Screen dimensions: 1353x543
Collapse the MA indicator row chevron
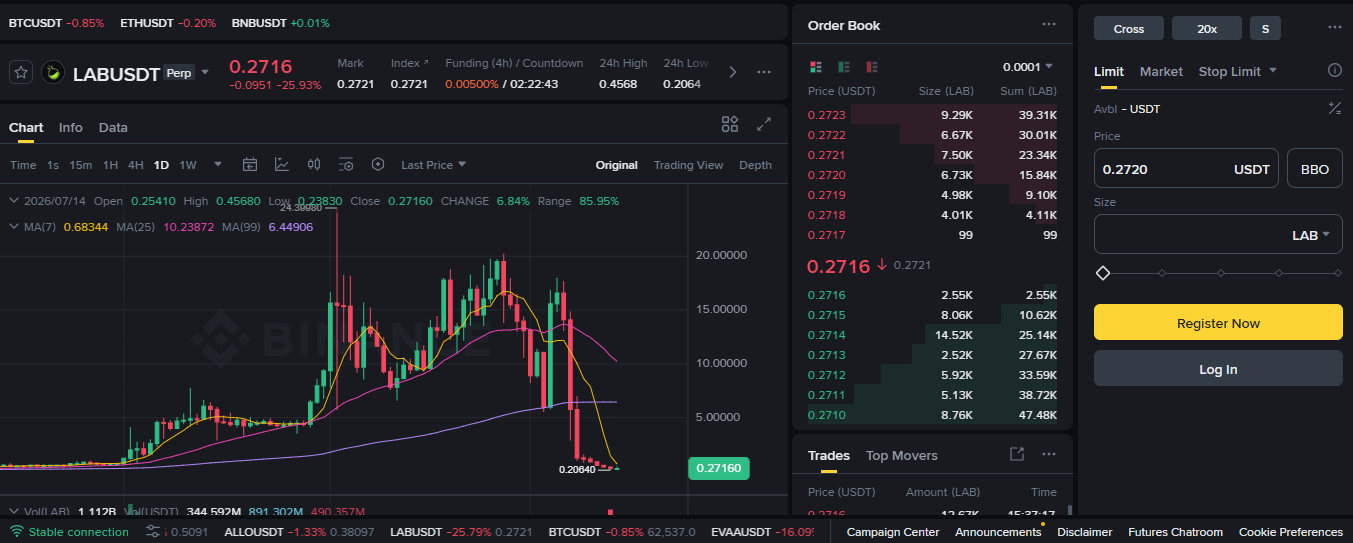[x=14, y=227]
